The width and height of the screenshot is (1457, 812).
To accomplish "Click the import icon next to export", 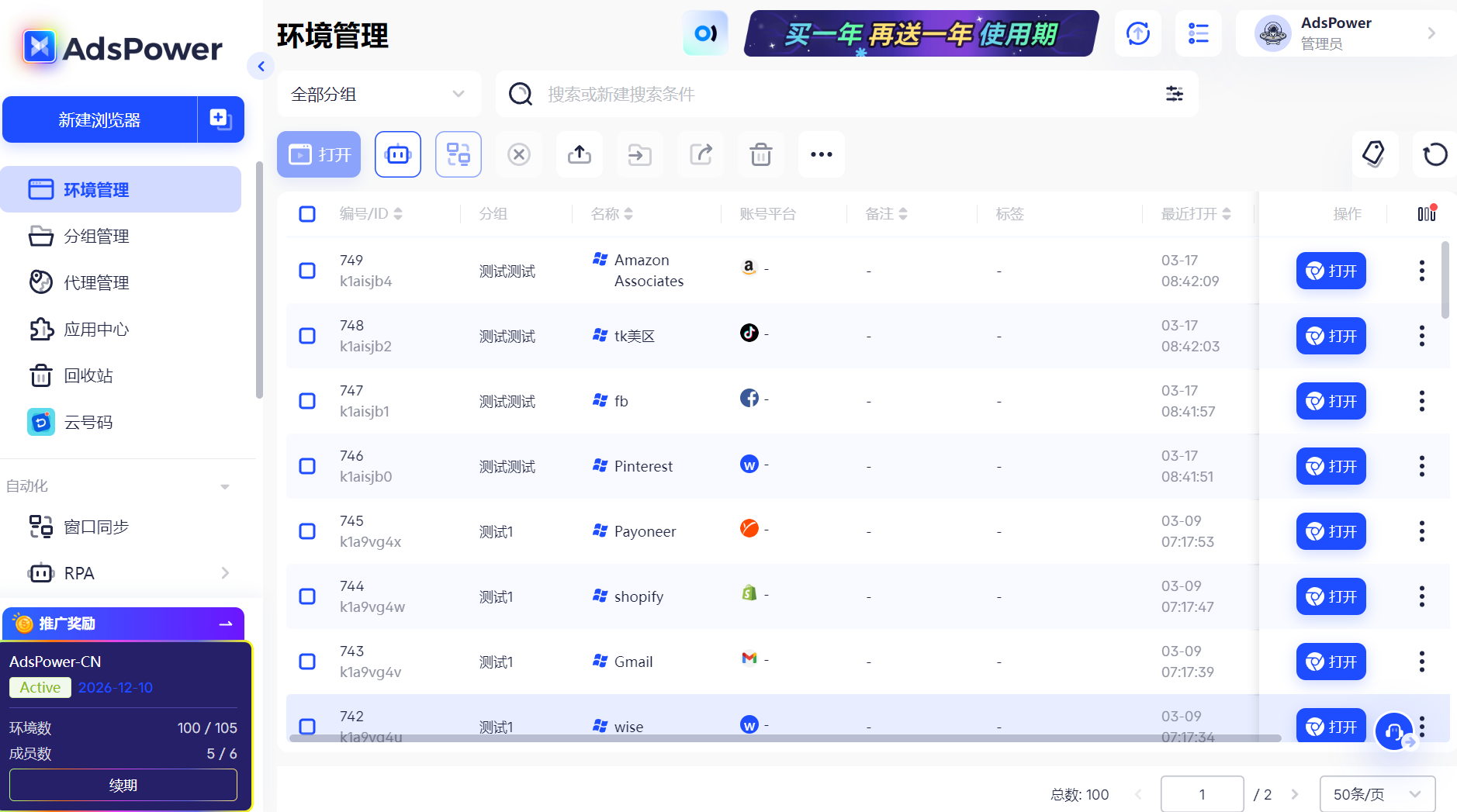I will coord(639,154).
